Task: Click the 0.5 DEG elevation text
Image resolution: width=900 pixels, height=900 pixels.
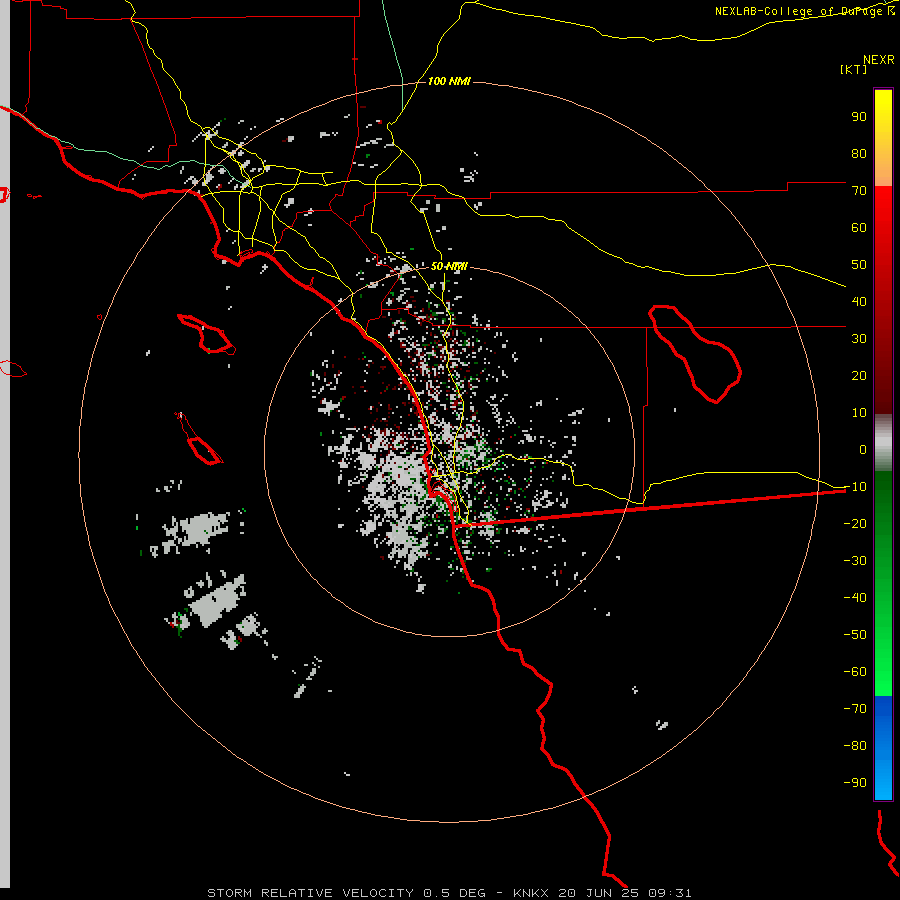Action: [455, 893]
